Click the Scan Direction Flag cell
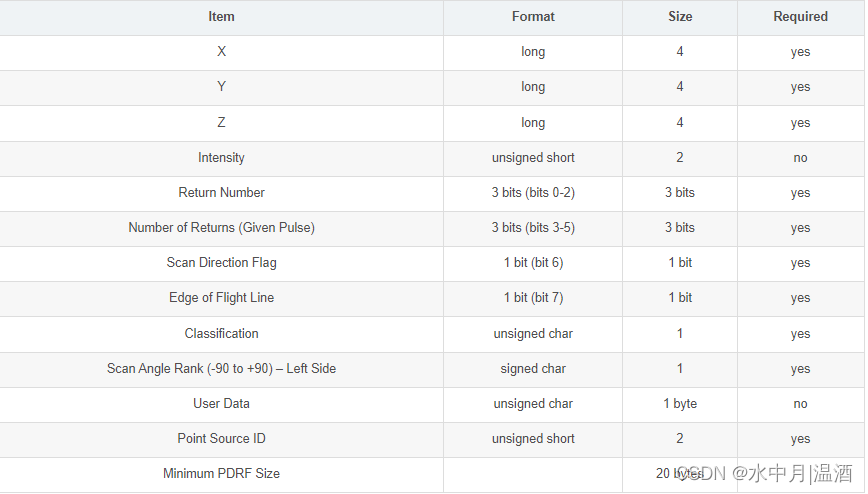Screen dimensions: 868x494 [x=221, y=263]
